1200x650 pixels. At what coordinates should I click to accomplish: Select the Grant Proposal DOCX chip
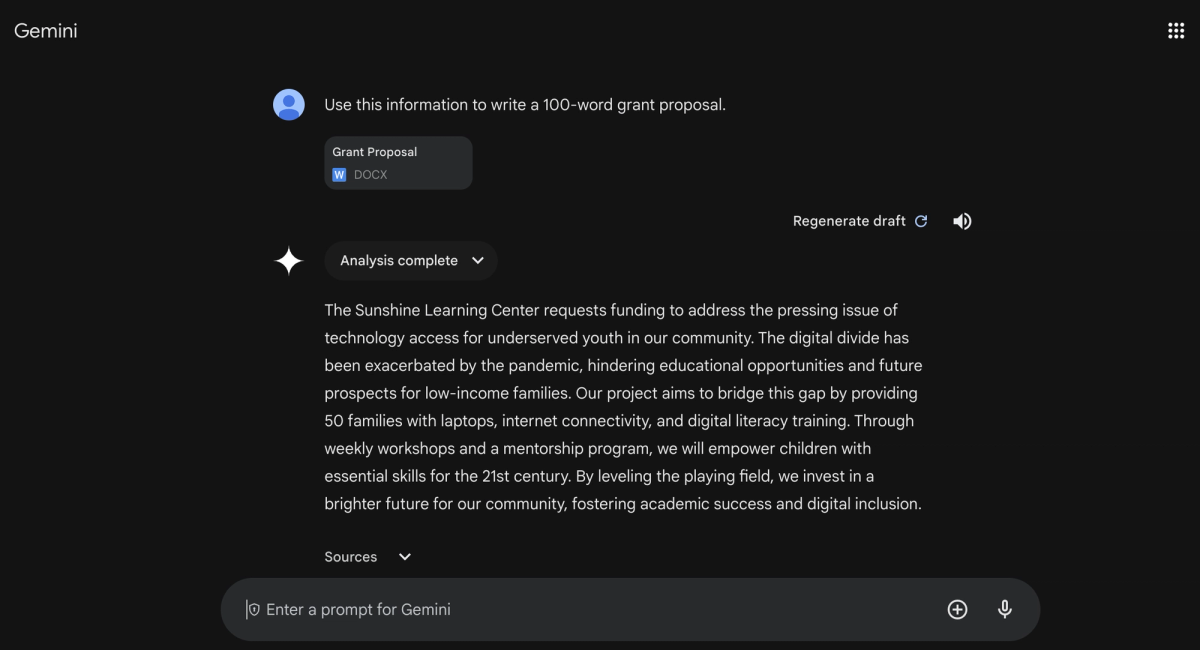[x=398, y=162]
